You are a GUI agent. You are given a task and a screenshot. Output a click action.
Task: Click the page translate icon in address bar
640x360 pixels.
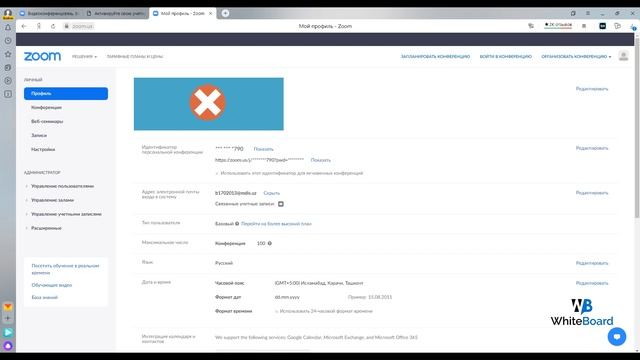click(x=531, y=26)
